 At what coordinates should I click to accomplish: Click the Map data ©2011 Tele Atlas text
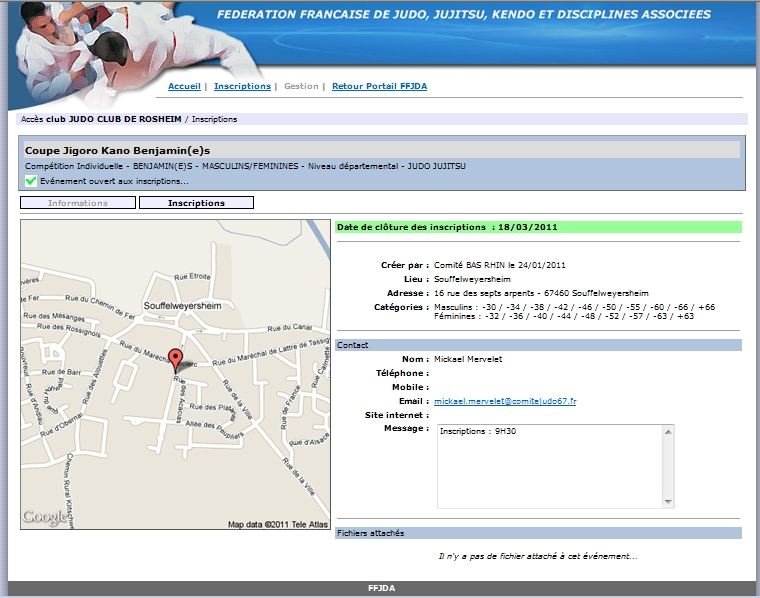coord(277,524)
